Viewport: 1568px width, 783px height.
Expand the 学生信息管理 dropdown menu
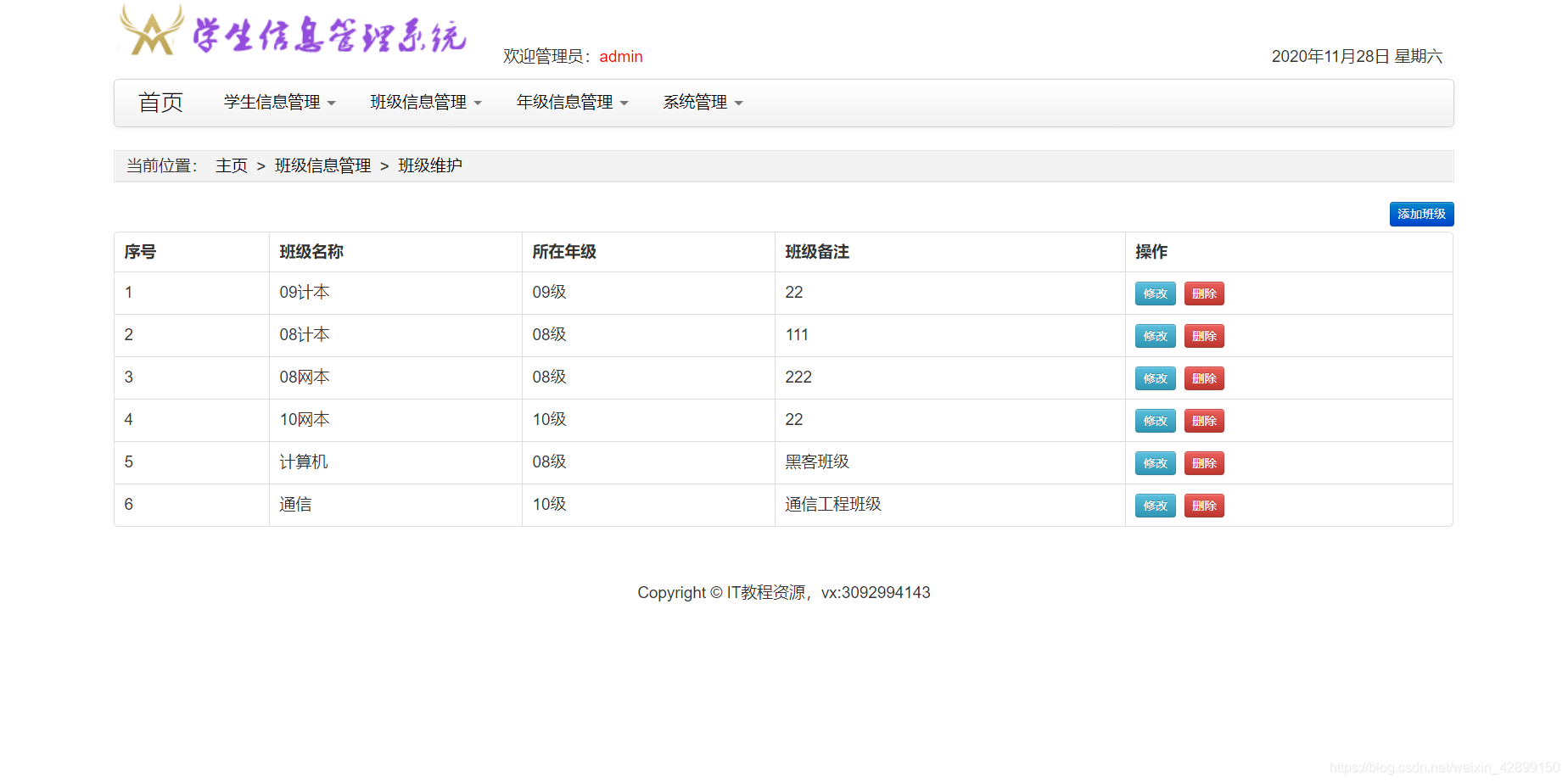tap(280, 103)
